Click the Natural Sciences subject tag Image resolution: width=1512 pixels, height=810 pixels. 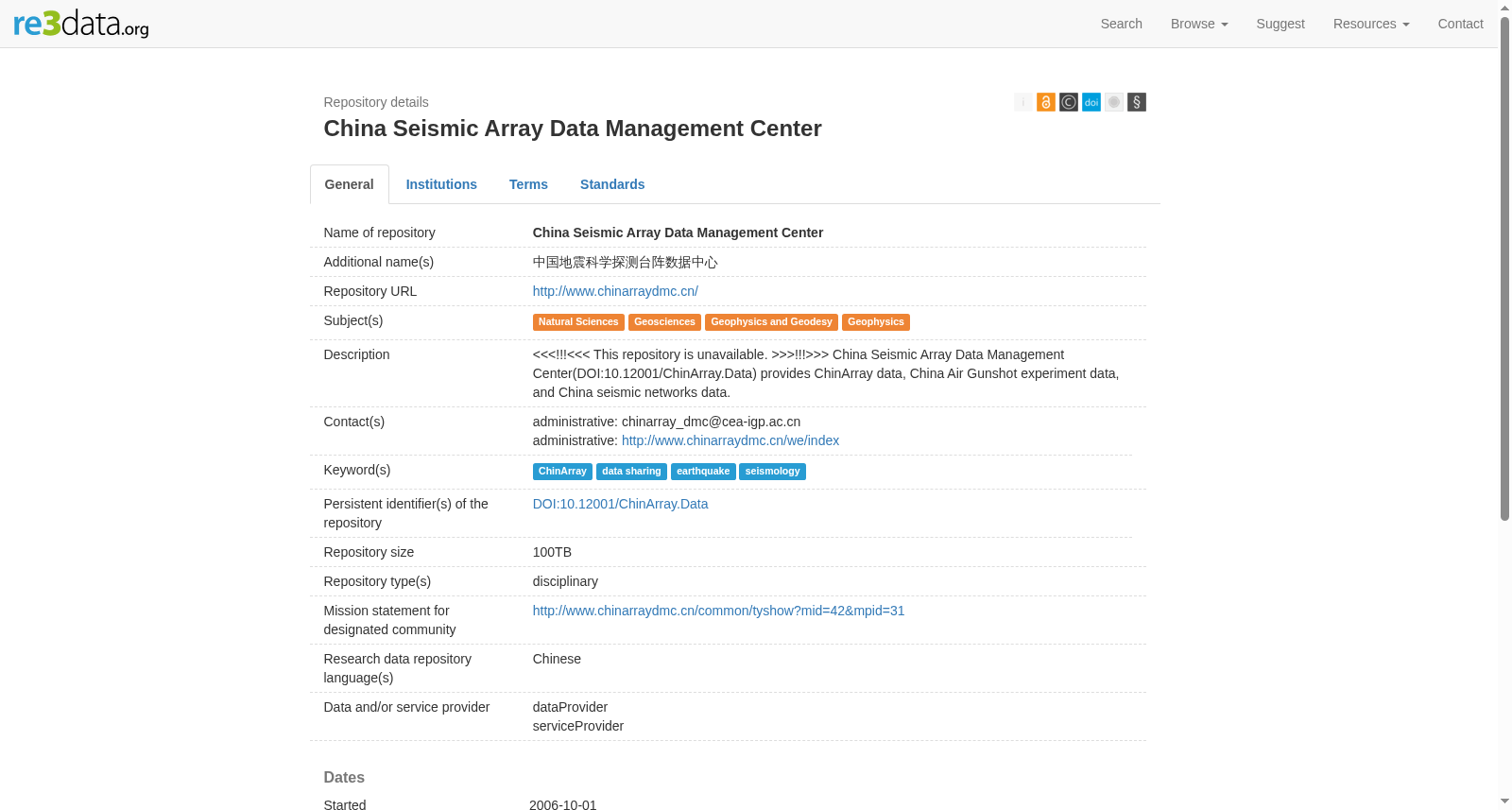point(578,322)
